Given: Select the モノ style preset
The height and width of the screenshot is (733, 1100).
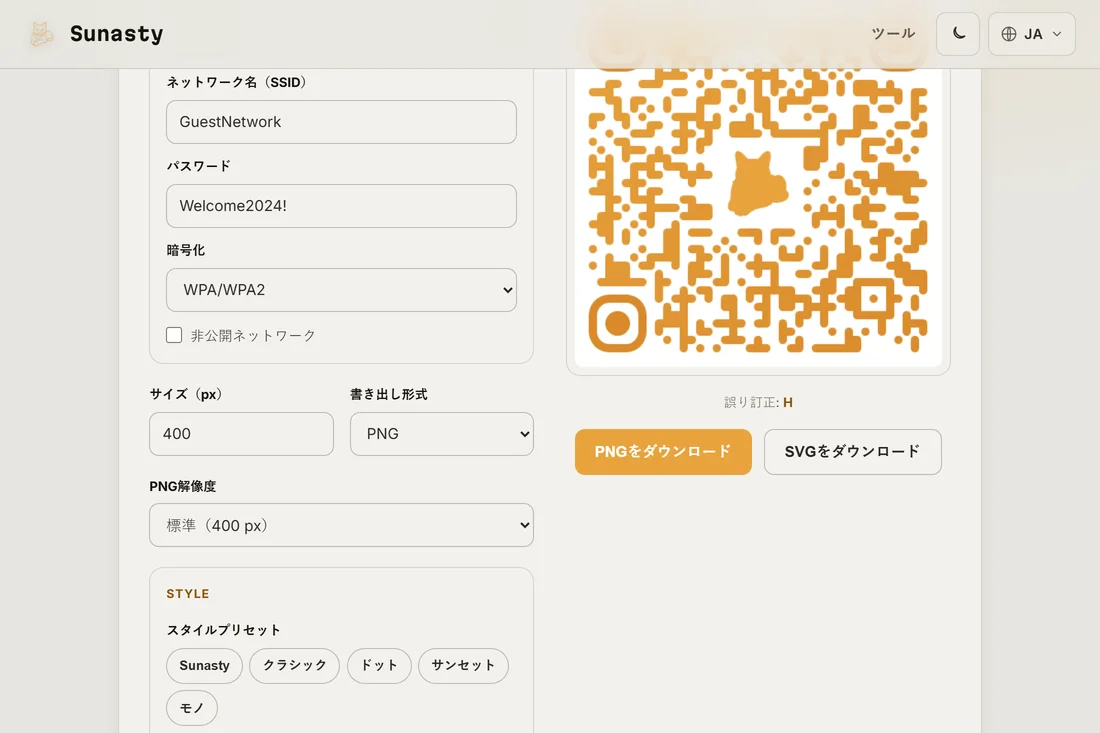Looking at the screenshot, I should tap(192, 708).
